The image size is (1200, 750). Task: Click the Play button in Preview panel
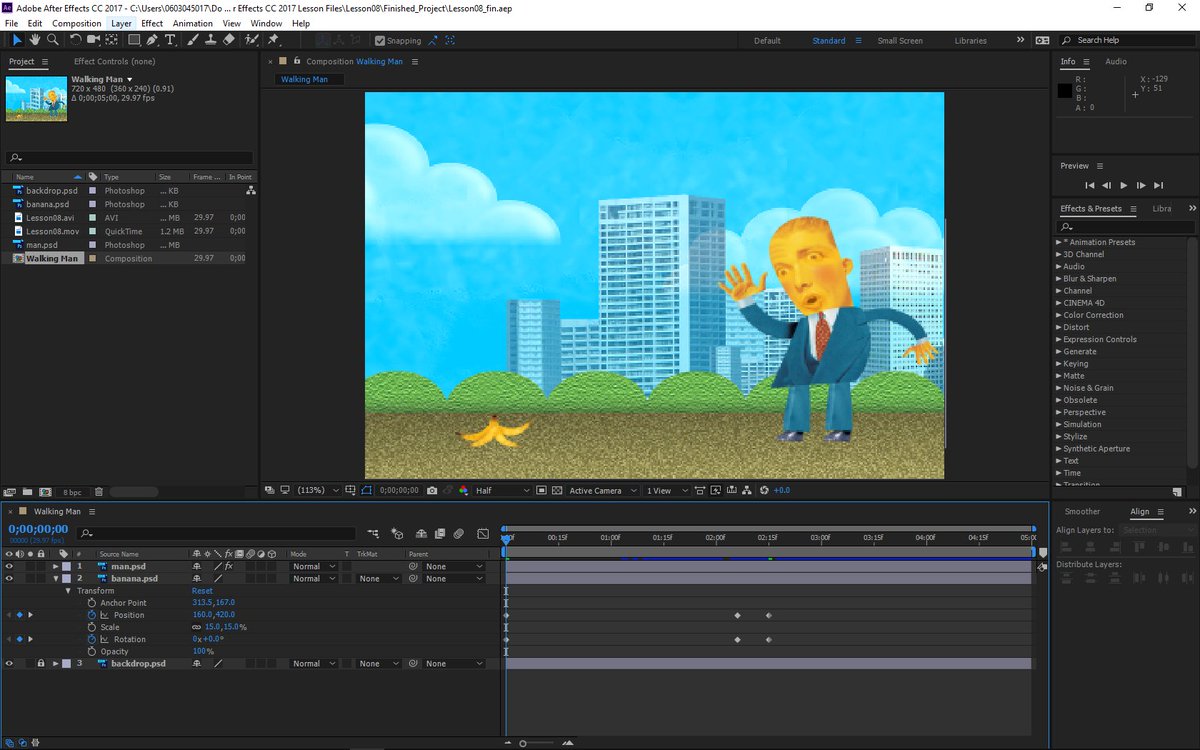pos(1123,185)
